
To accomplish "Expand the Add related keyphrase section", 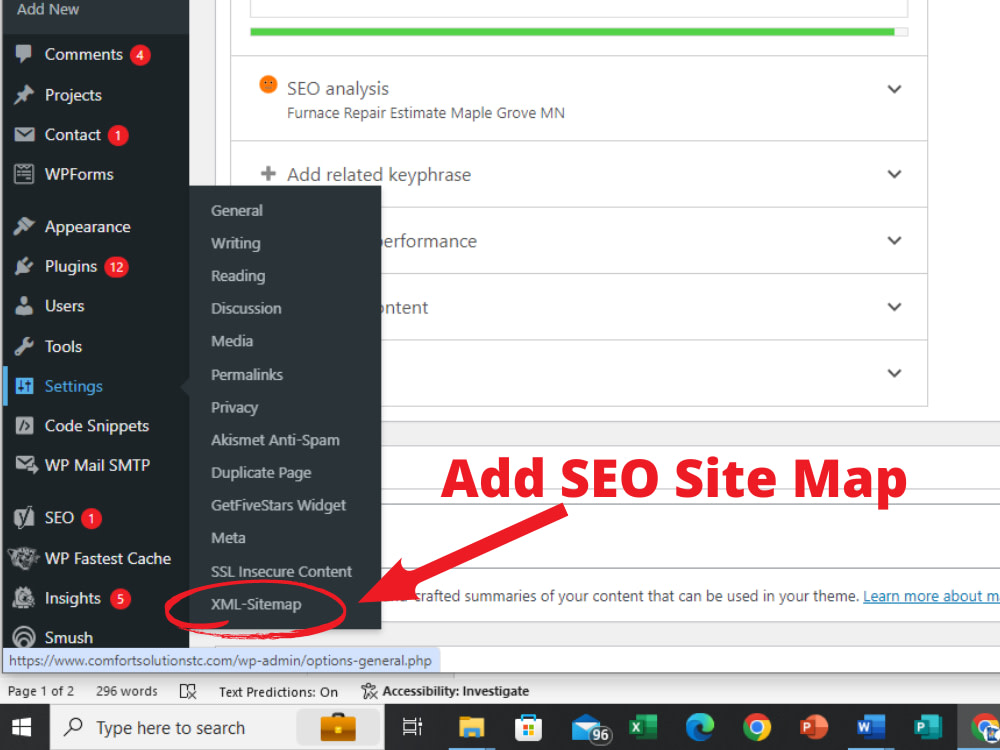I will (895, 174).
